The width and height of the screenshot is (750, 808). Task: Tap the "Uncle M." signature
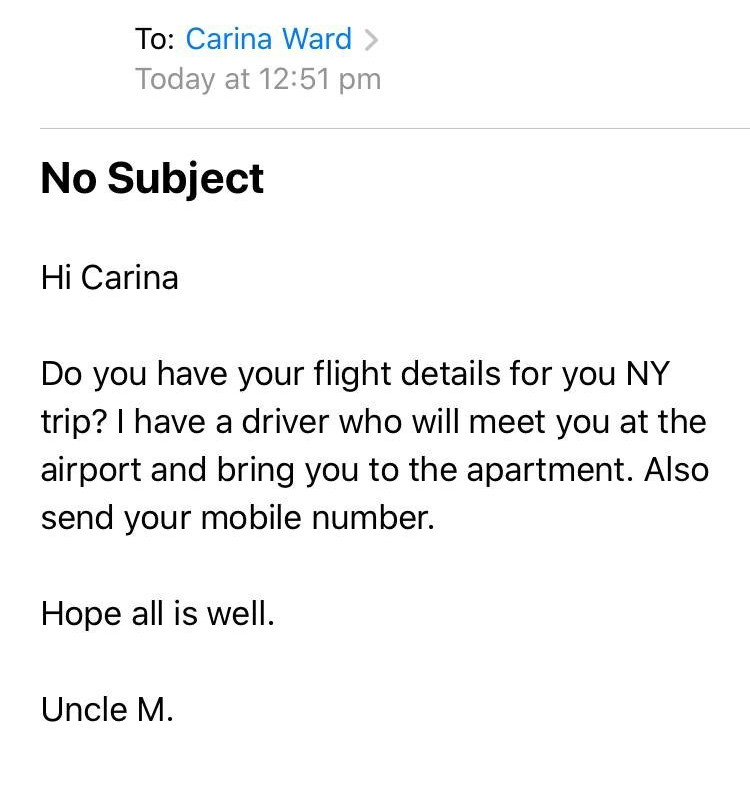(107, 710)
